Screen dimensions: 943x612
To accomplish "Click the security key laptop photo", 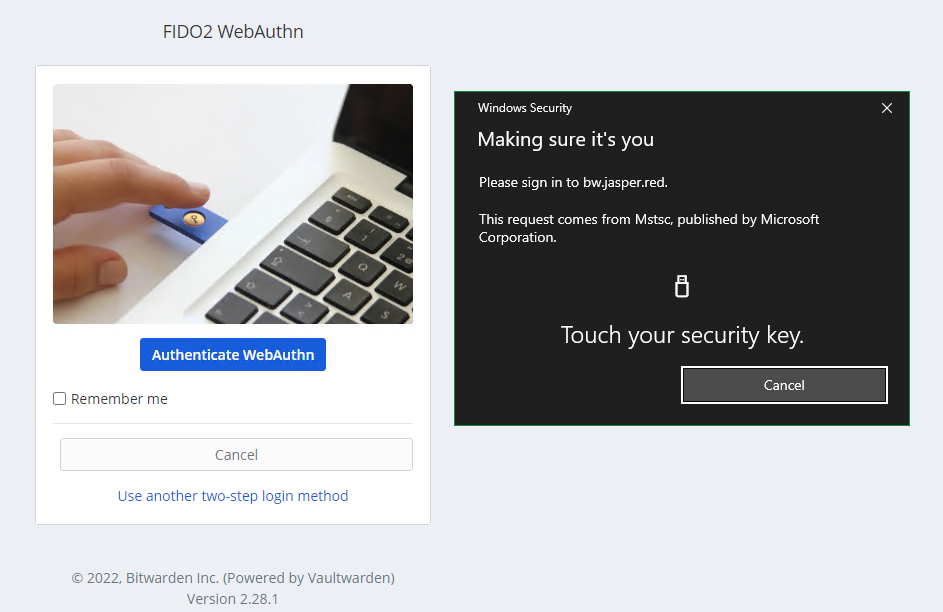I will point(233,204).
